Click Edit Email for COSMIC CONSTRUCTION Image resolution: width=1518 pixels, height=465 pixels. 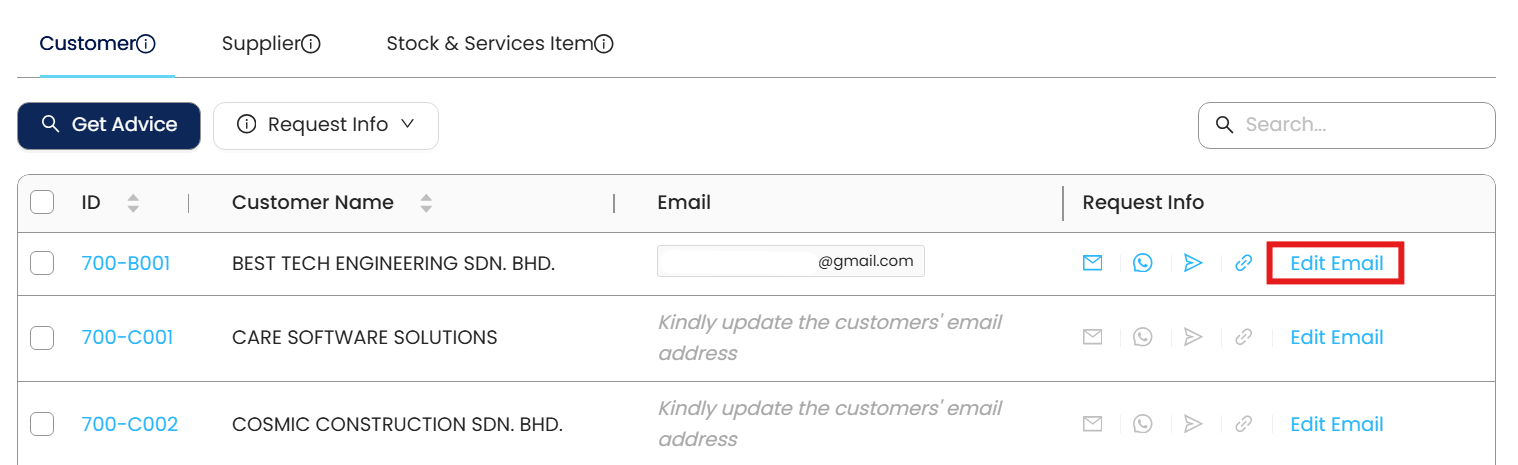point(1336,425)
